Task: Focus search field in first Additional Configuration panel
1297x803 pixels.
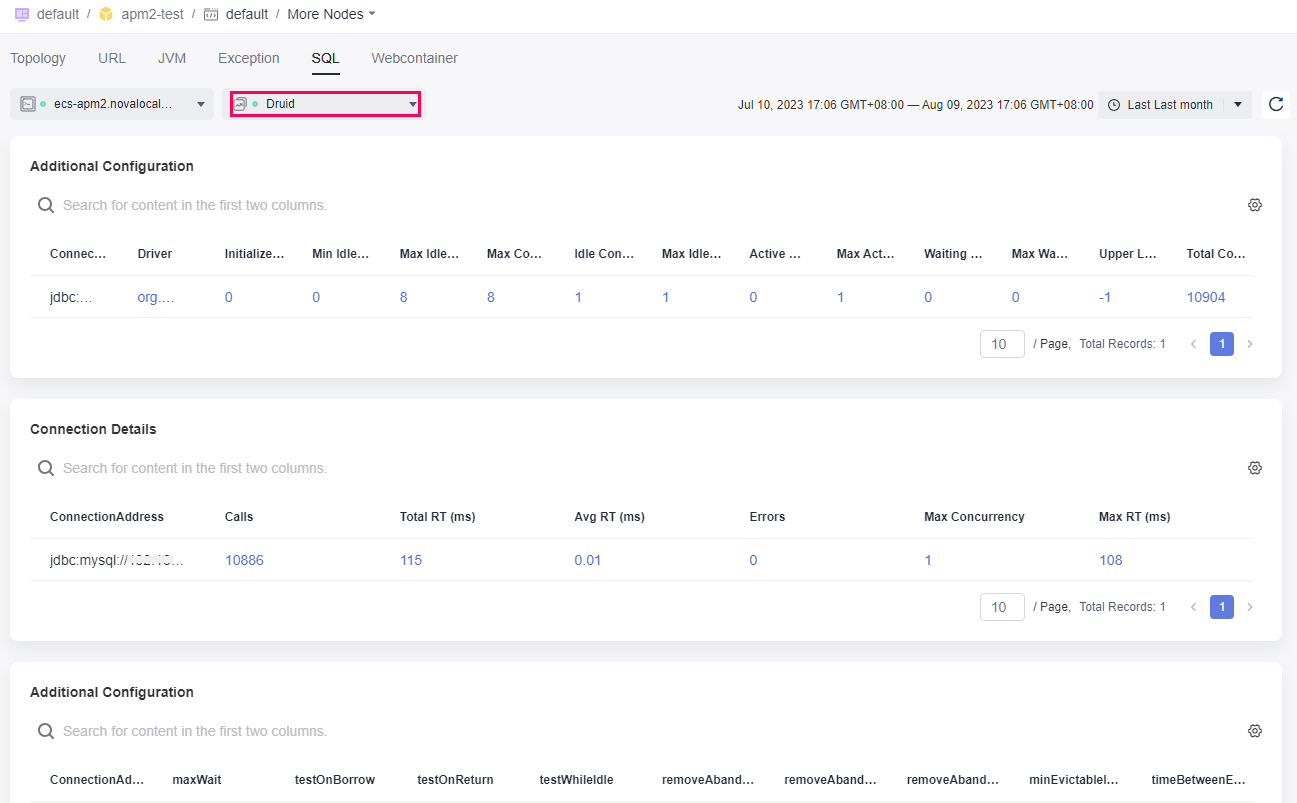Action: pyautogui.click(x=640, y=205)
